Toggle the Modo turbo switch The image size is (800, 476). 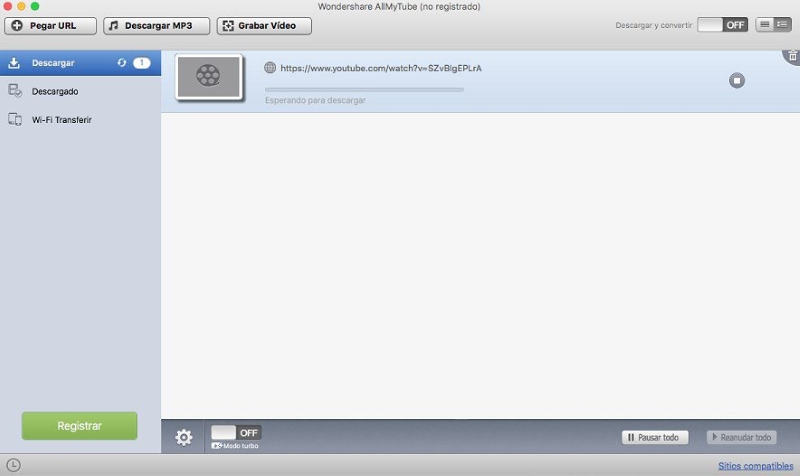coord(236,433)
